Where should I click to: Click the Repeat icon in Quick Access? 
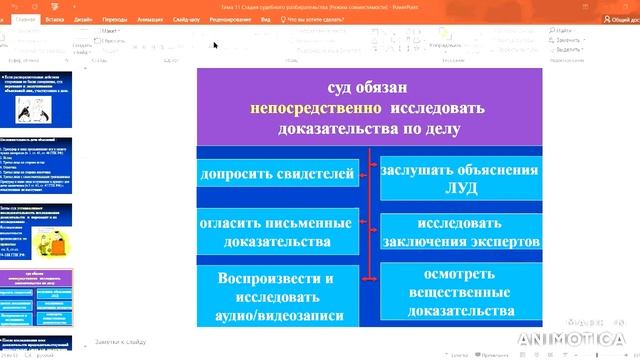coord(35,7)
